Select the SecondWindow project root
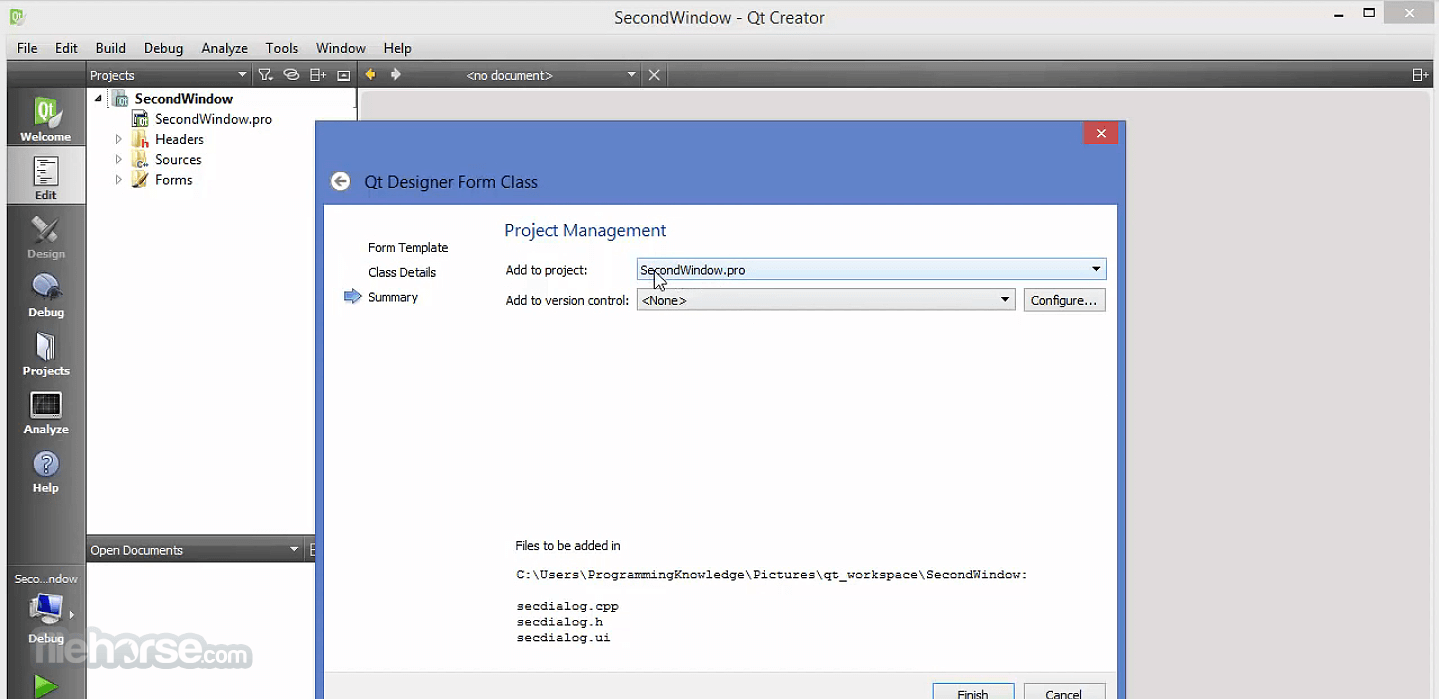This screenshot has width=1439, height=699. pos(184,99)
